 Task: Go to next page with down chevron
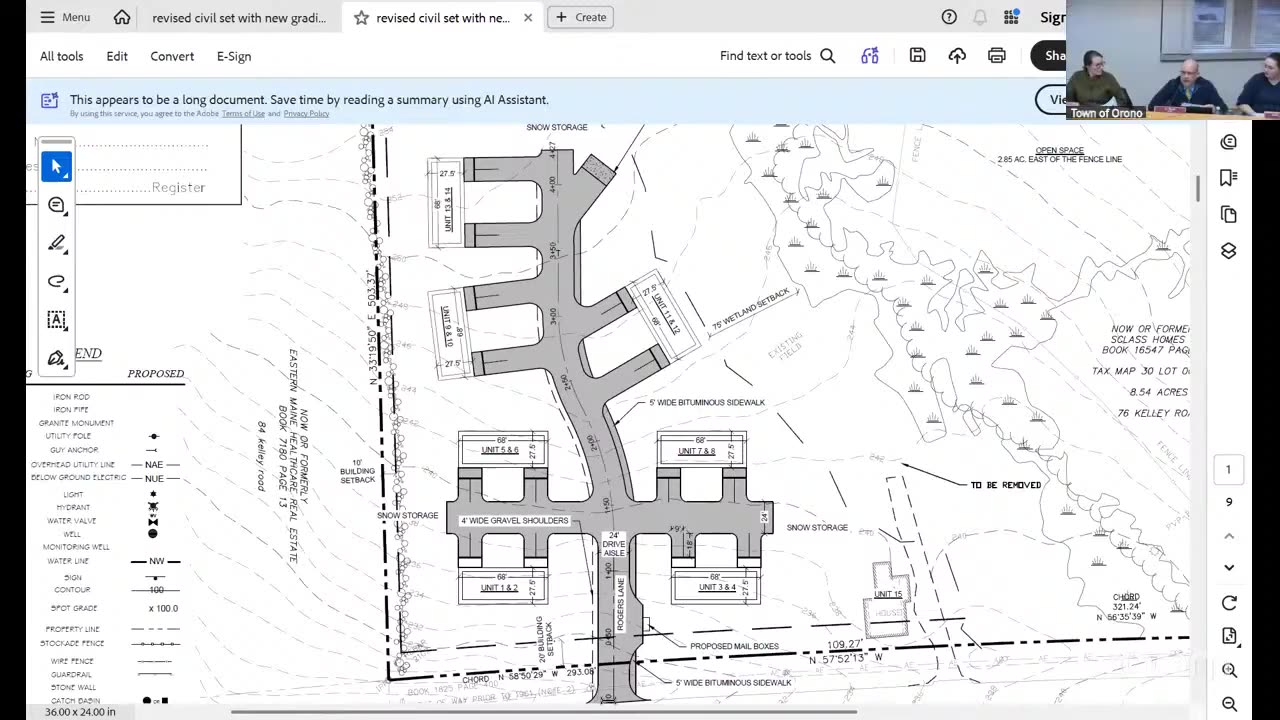pyautogui.click(x=1229, y=568)
